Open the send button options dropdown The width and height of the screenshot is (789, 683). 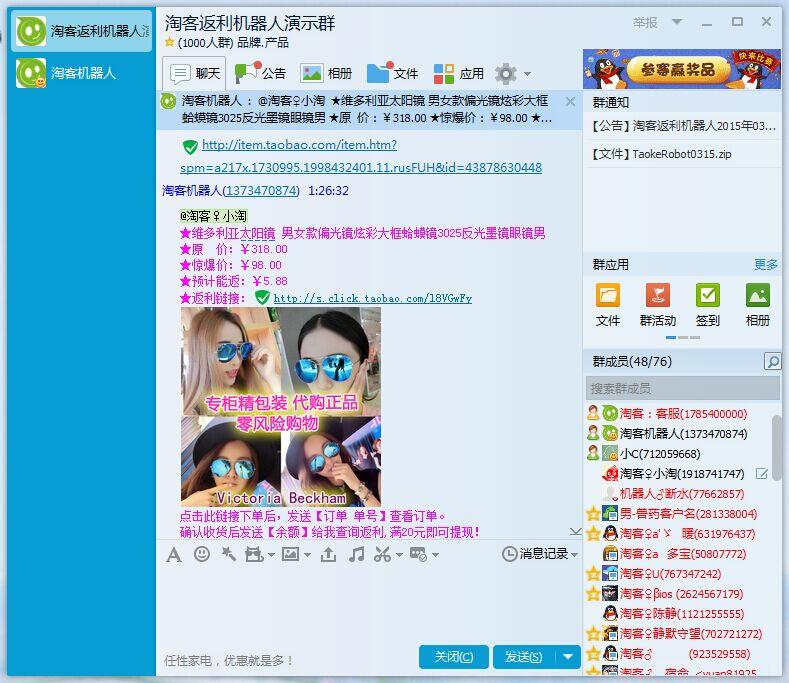tap(568, 657)
